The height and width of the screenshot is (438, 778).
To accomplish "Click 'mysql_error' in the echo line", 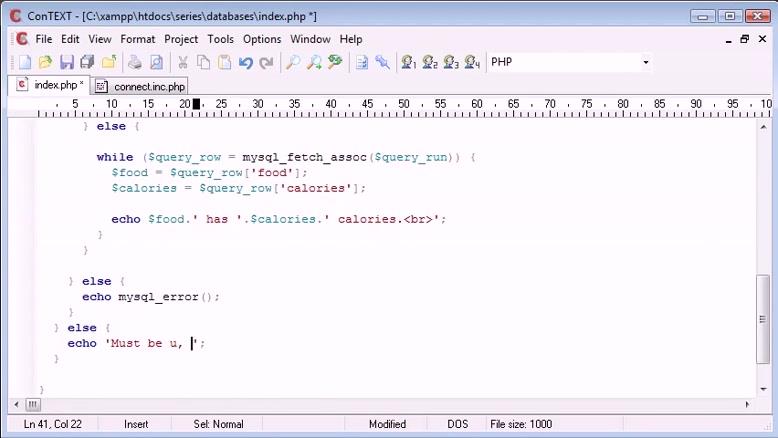I will click(158, 297).
